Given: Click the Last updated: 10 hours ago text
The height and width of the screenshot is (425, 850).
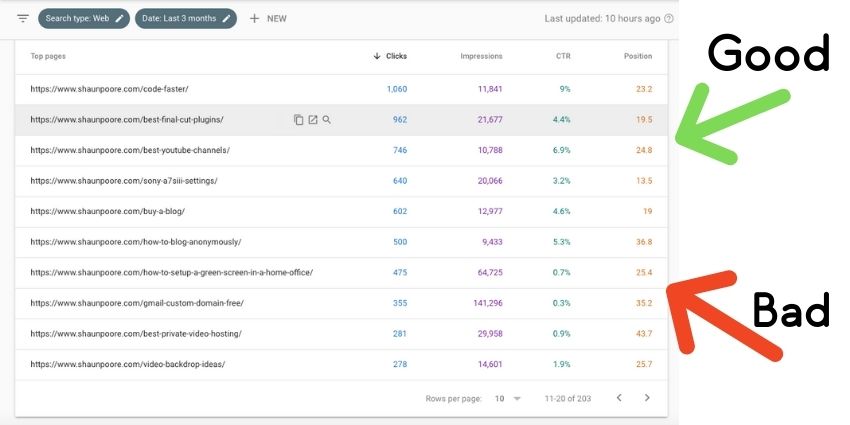Looking at the screenshot, I should coord(602,18).
